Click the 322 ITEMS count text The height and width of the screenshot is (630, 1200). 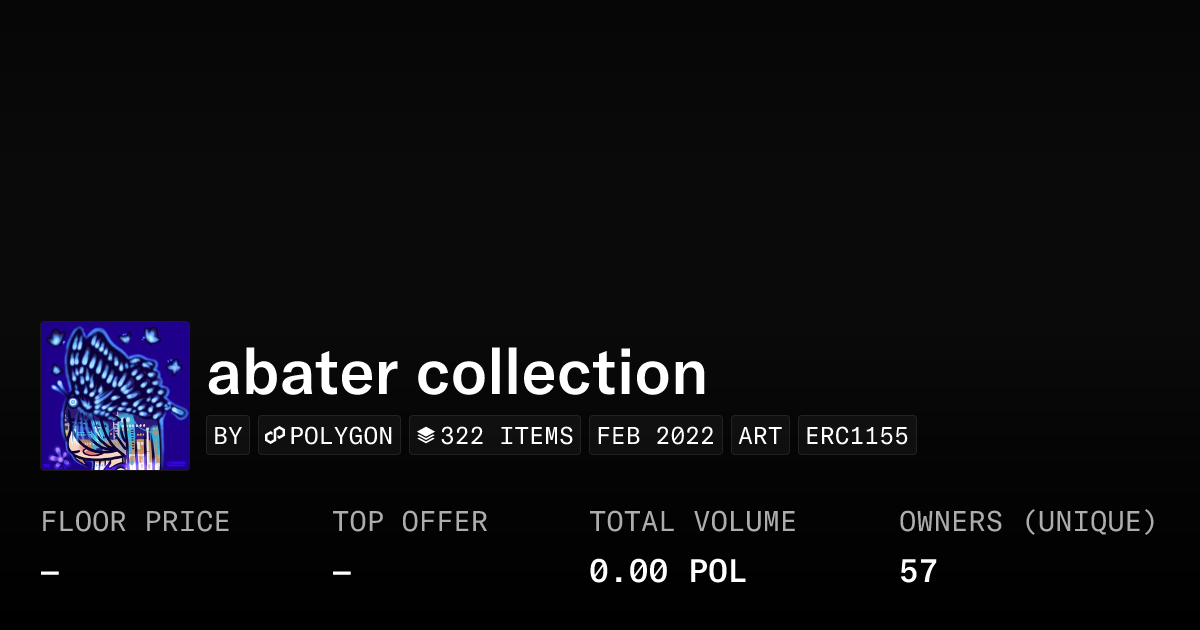coord(507,436)
